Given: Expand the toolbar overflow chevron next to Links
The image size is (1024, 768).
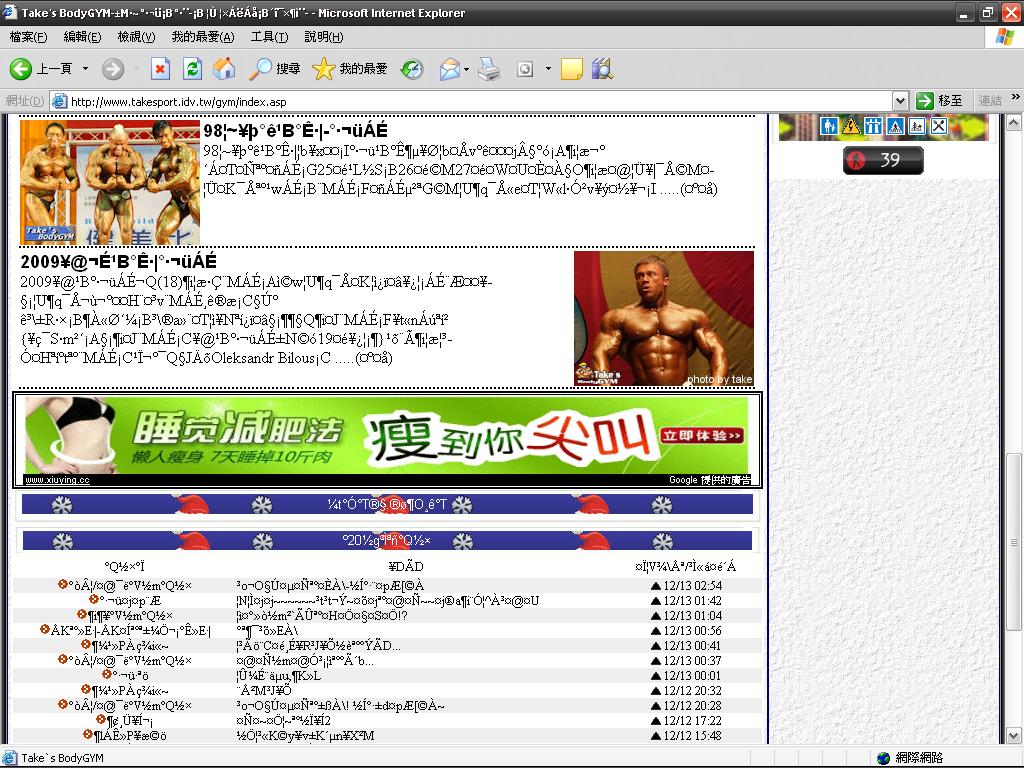Looking at the screenshot, I should point(1016,97).
